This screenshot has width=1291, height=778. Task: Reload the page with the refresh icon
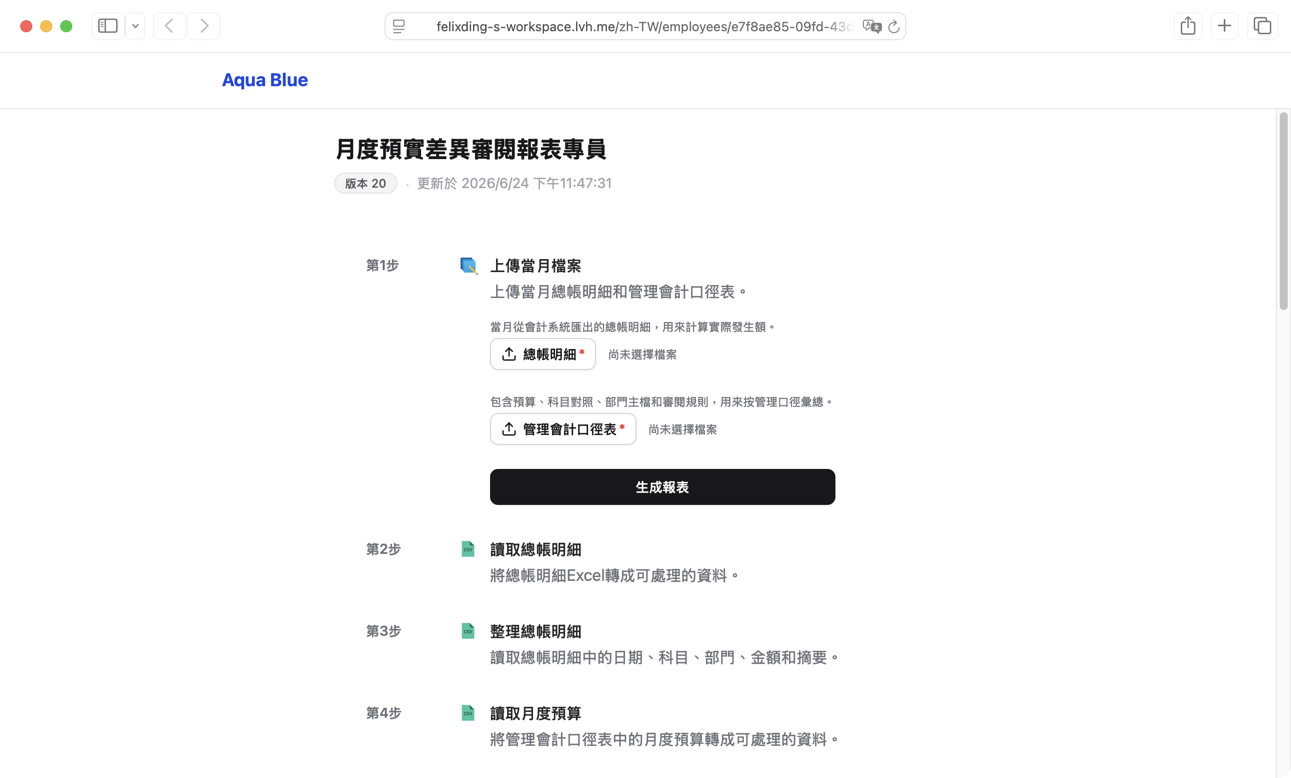(894, 27)
